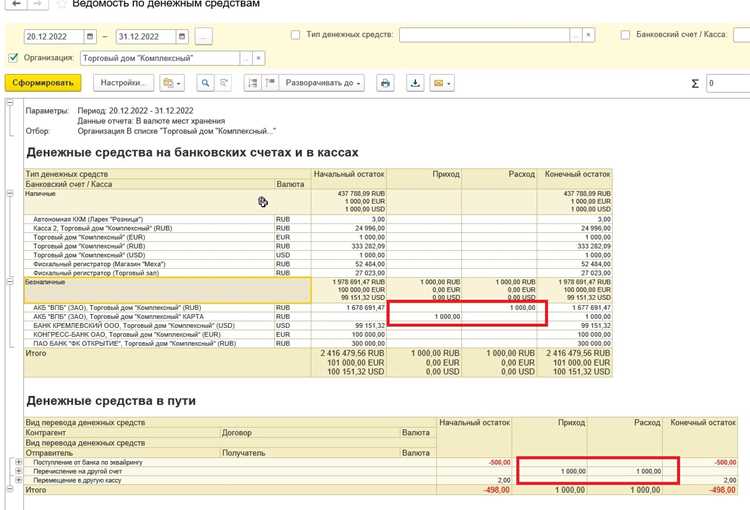Click the -498,00 opening total in transit table
This screenshot has height=510, width=750.
474,490
